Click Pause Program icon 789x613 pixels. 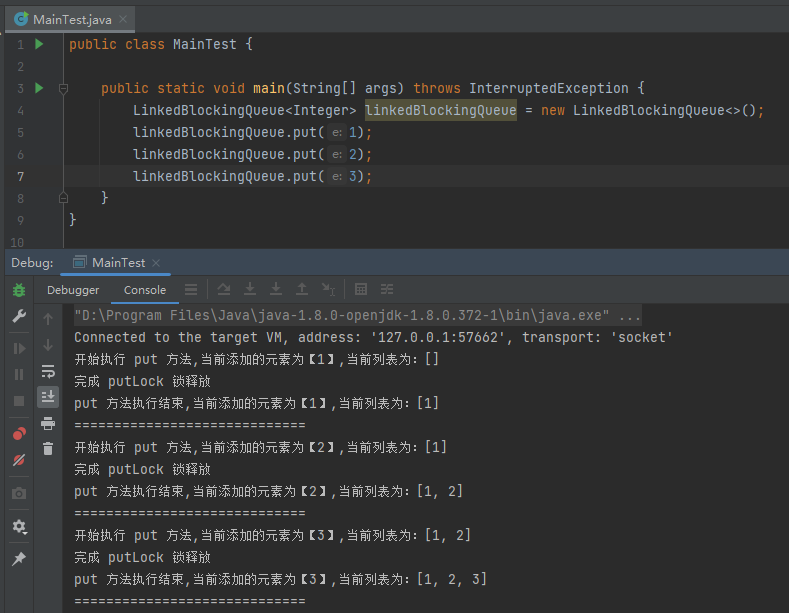tap(19, 374)
